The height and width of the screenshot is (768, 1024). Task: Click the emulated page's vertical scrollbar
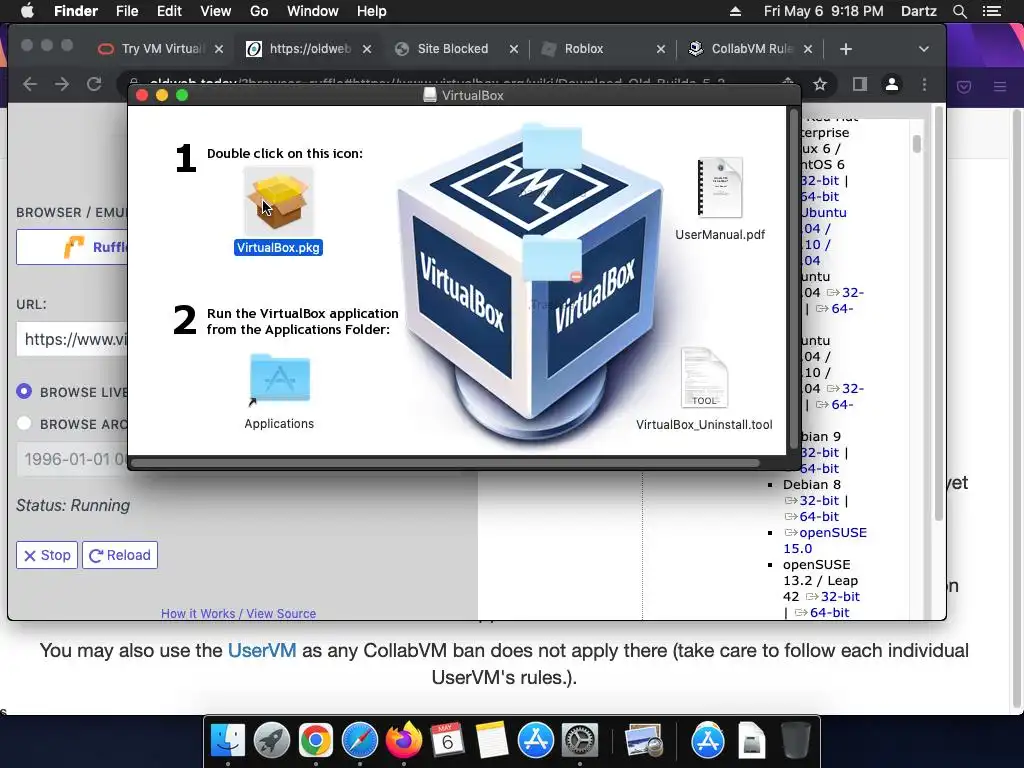coord(917,144)
